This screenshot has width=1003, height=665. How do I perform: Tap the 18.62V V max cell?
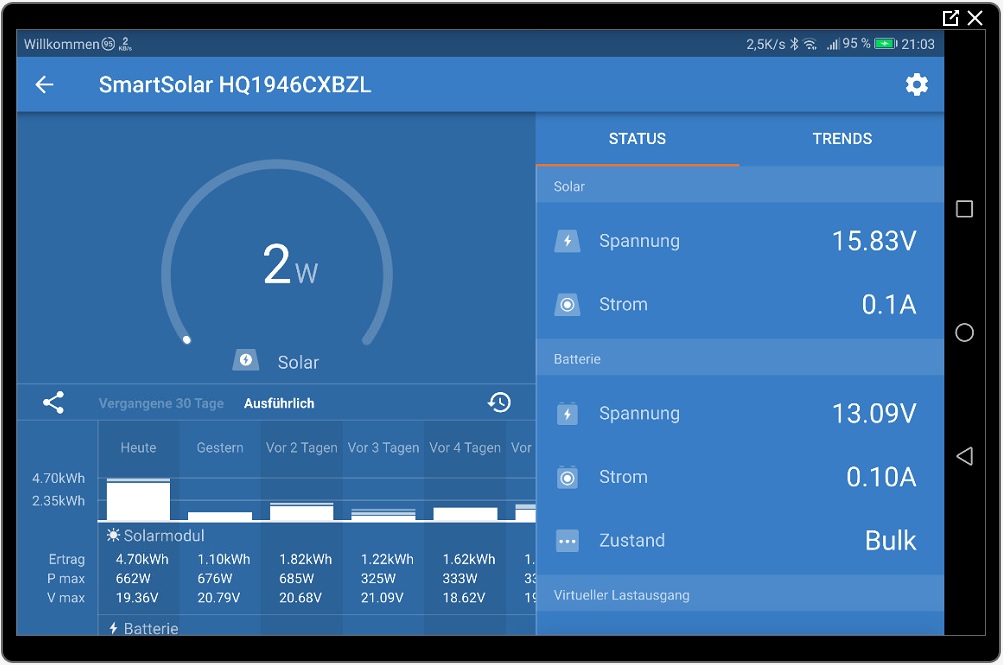464,598
